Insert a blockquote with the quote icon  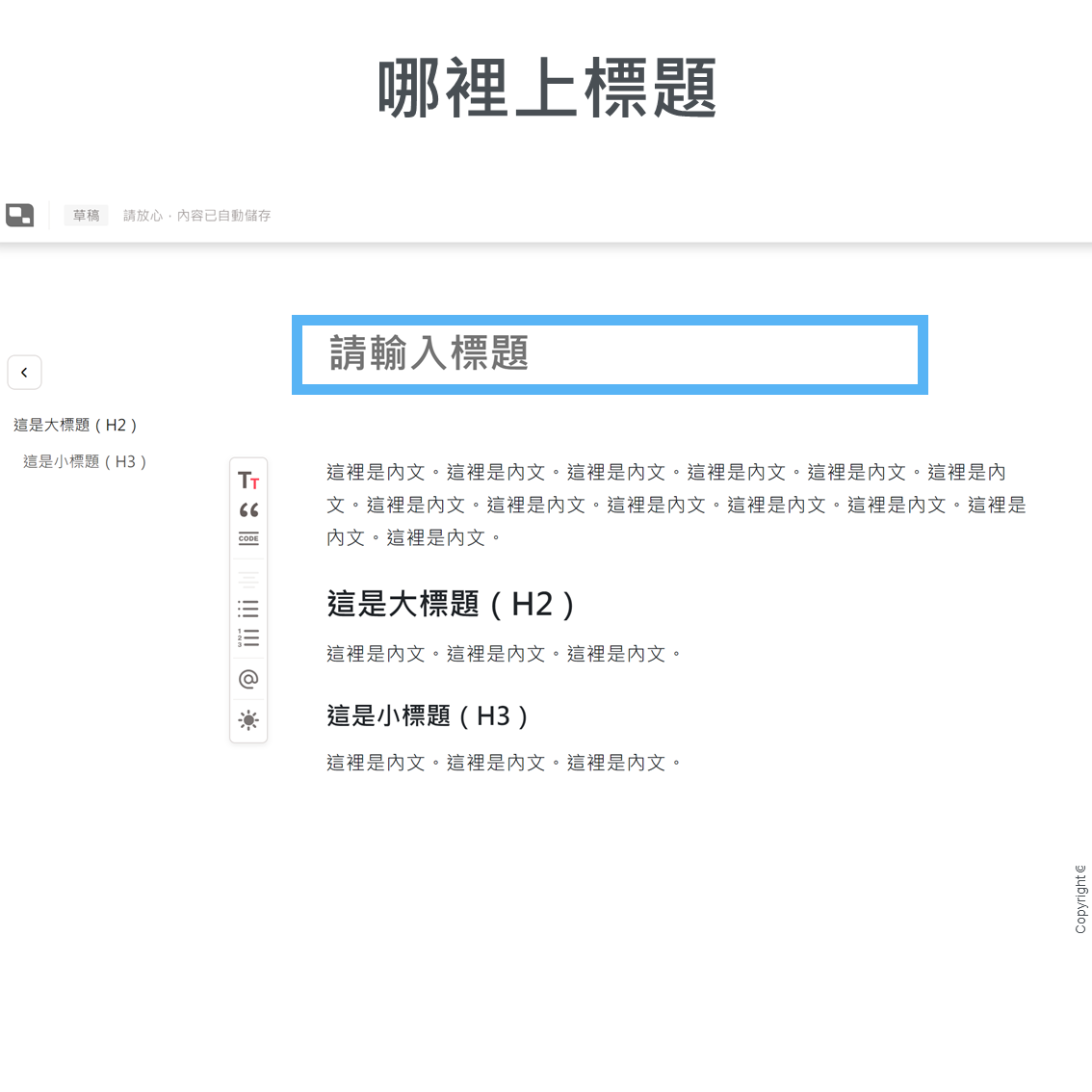[x=248, y=509]
